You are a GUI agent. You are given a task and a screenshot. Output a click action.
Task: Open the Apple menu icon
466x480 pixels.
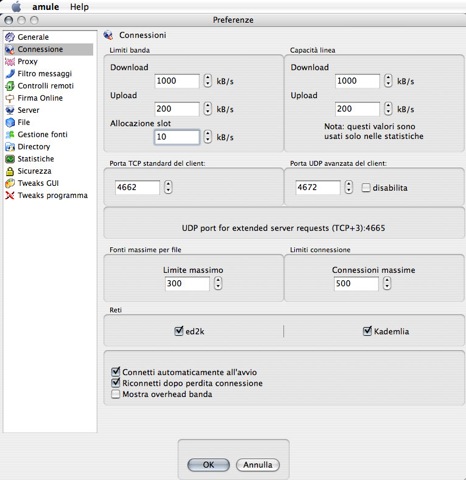pos(16,7)
